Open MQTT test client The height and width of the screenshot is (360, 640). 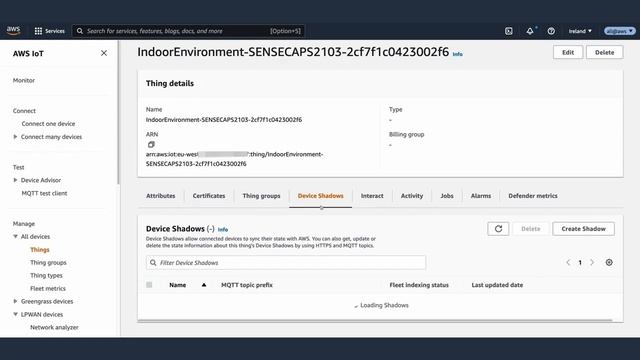point(44,193)
